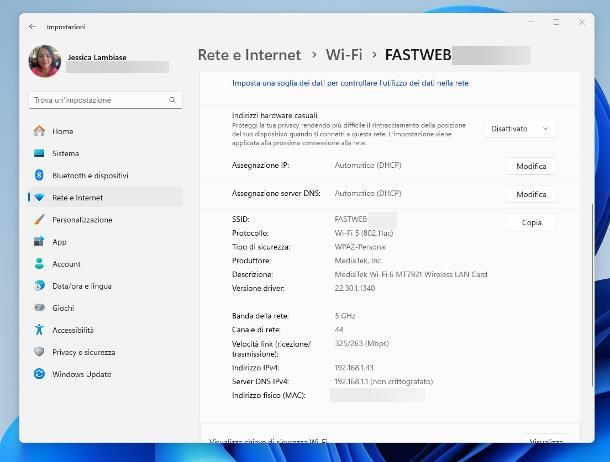The image size is (610, 462).
Task: Select Data/ora e lingua label
Action: point(82,286)
